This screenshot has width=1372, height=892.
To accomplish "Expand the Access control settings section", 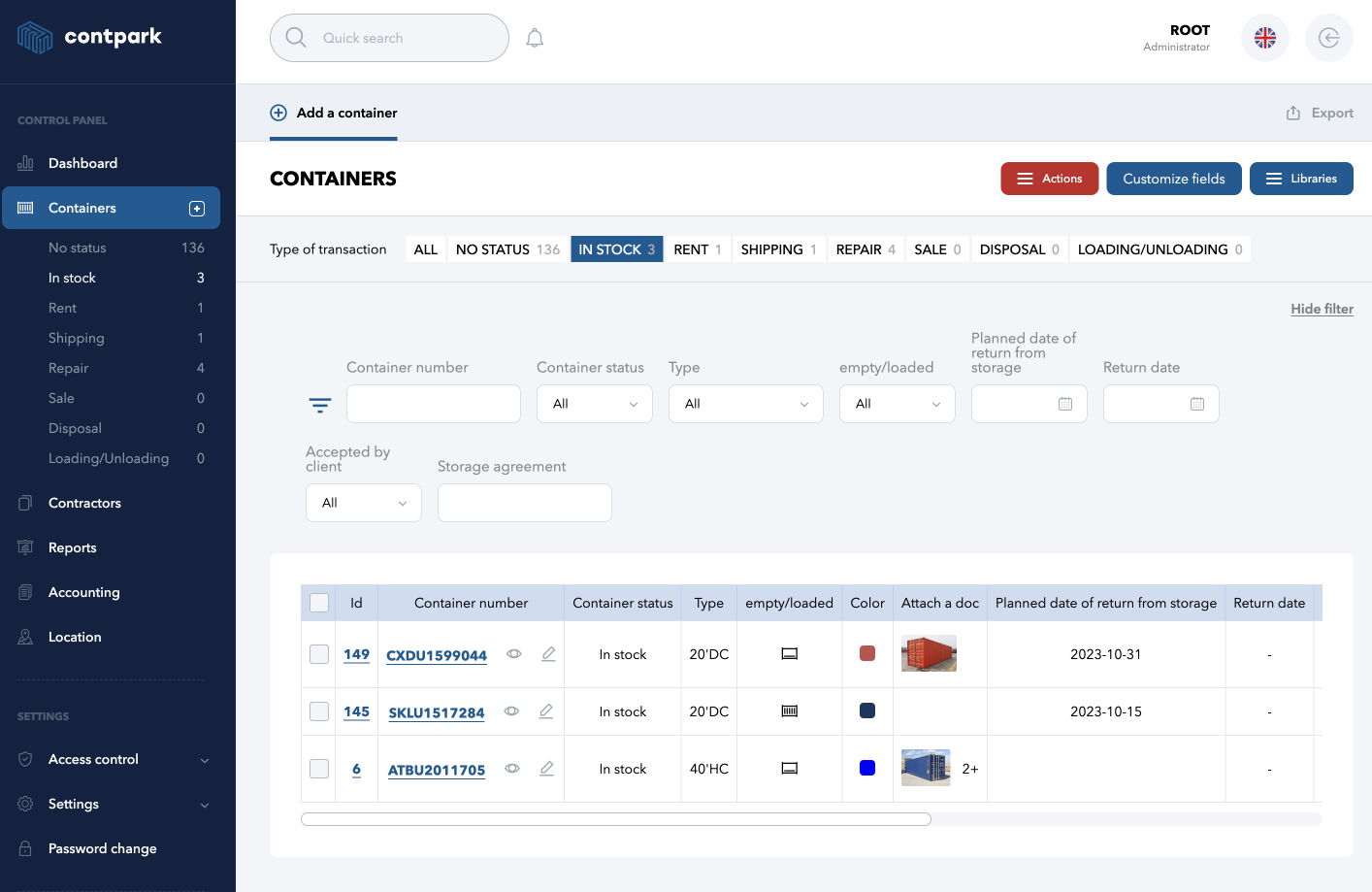I will click(94, 759).
